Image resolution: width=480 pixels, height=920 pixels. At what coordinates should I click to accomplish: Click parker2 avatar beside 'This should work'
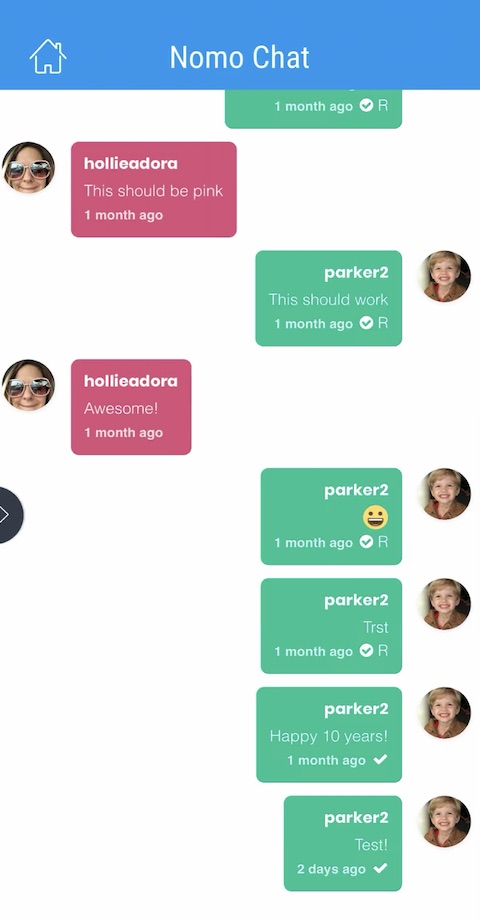445,276
